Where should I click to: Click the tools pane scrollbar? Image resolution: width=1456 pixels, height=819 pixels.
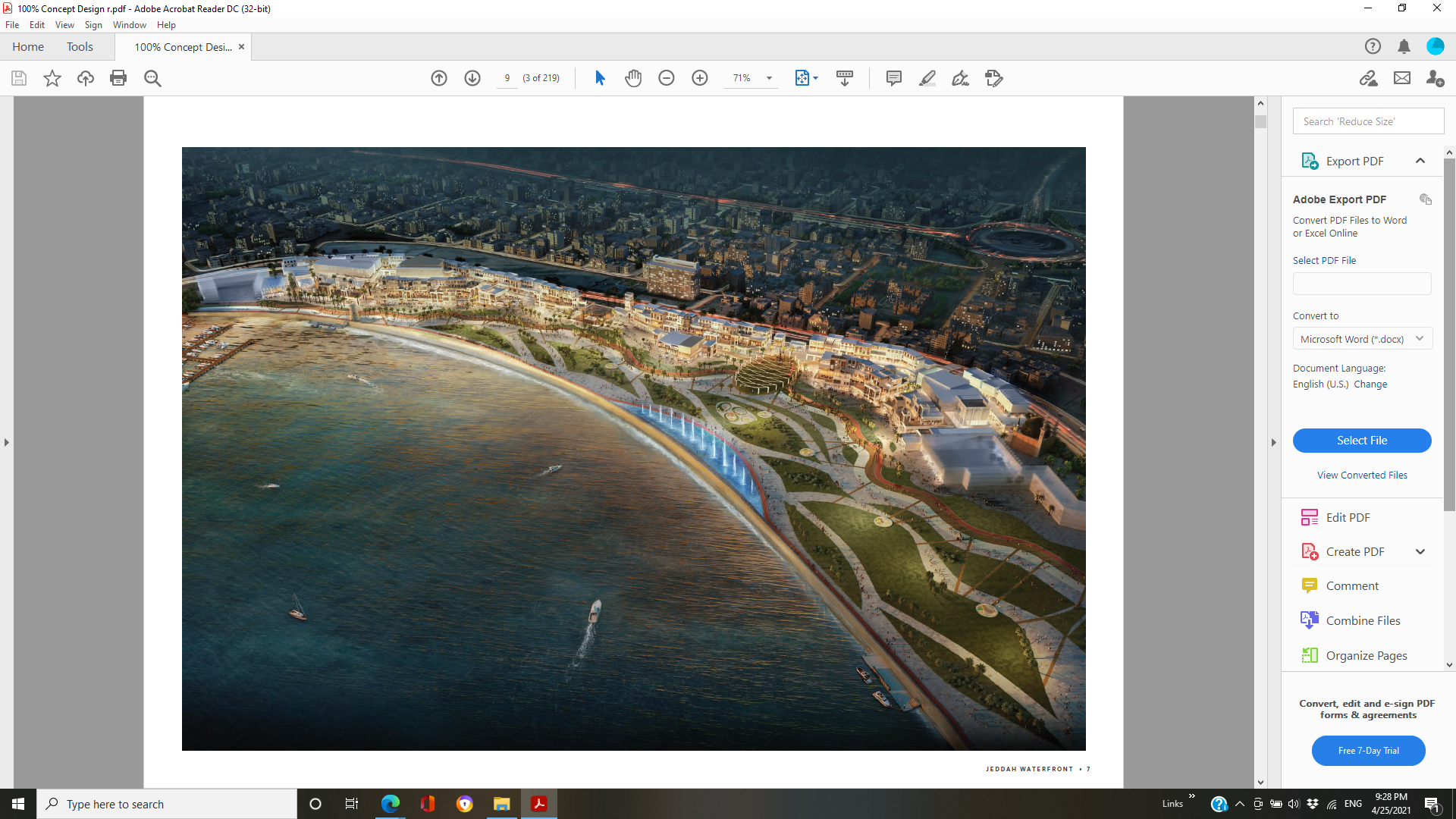[x=1449, y=334]
